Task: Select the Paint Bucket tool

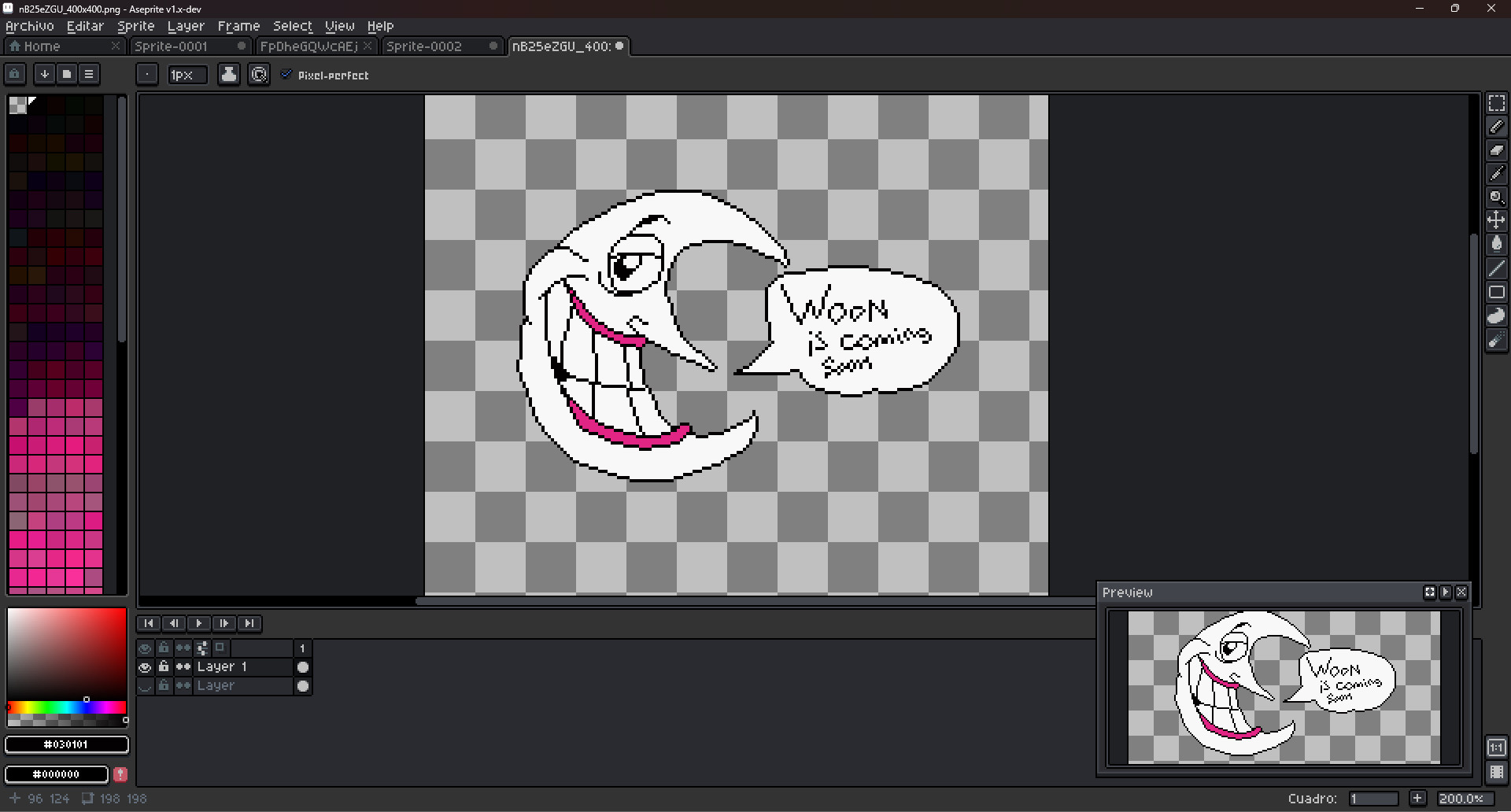Action: (1496, 244)
